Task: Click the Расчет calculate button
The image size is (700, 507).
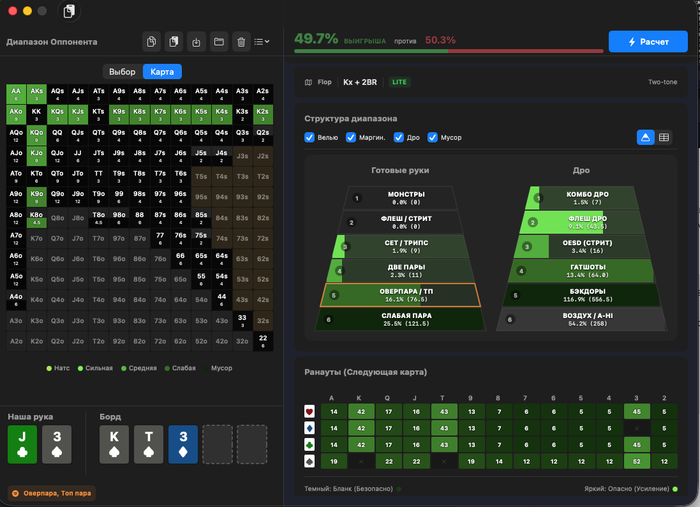Action: tap(648, 42)
